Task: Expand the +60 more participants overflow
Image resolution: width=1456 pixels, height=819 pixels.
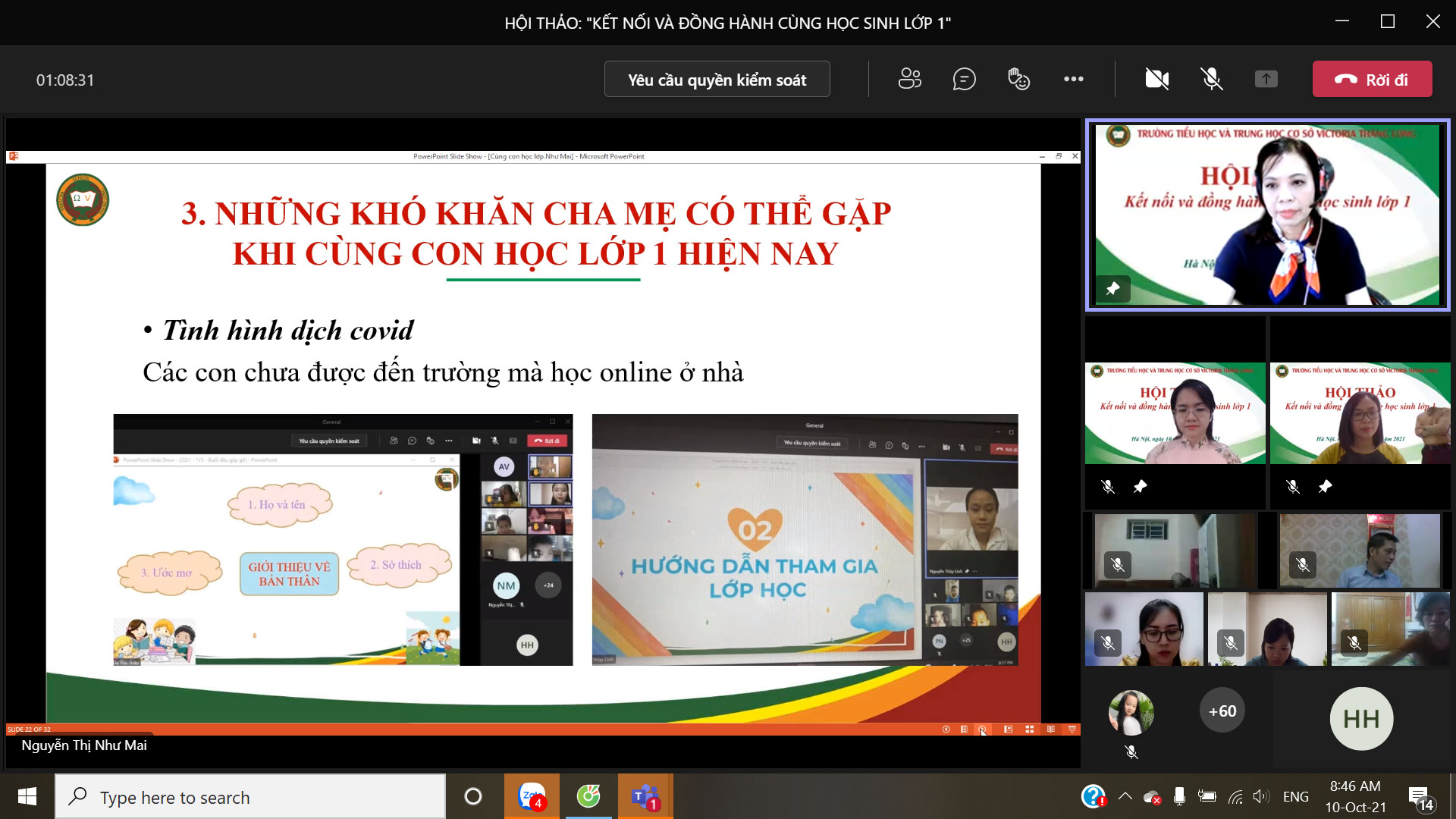Action: (x=1222, y=711)
